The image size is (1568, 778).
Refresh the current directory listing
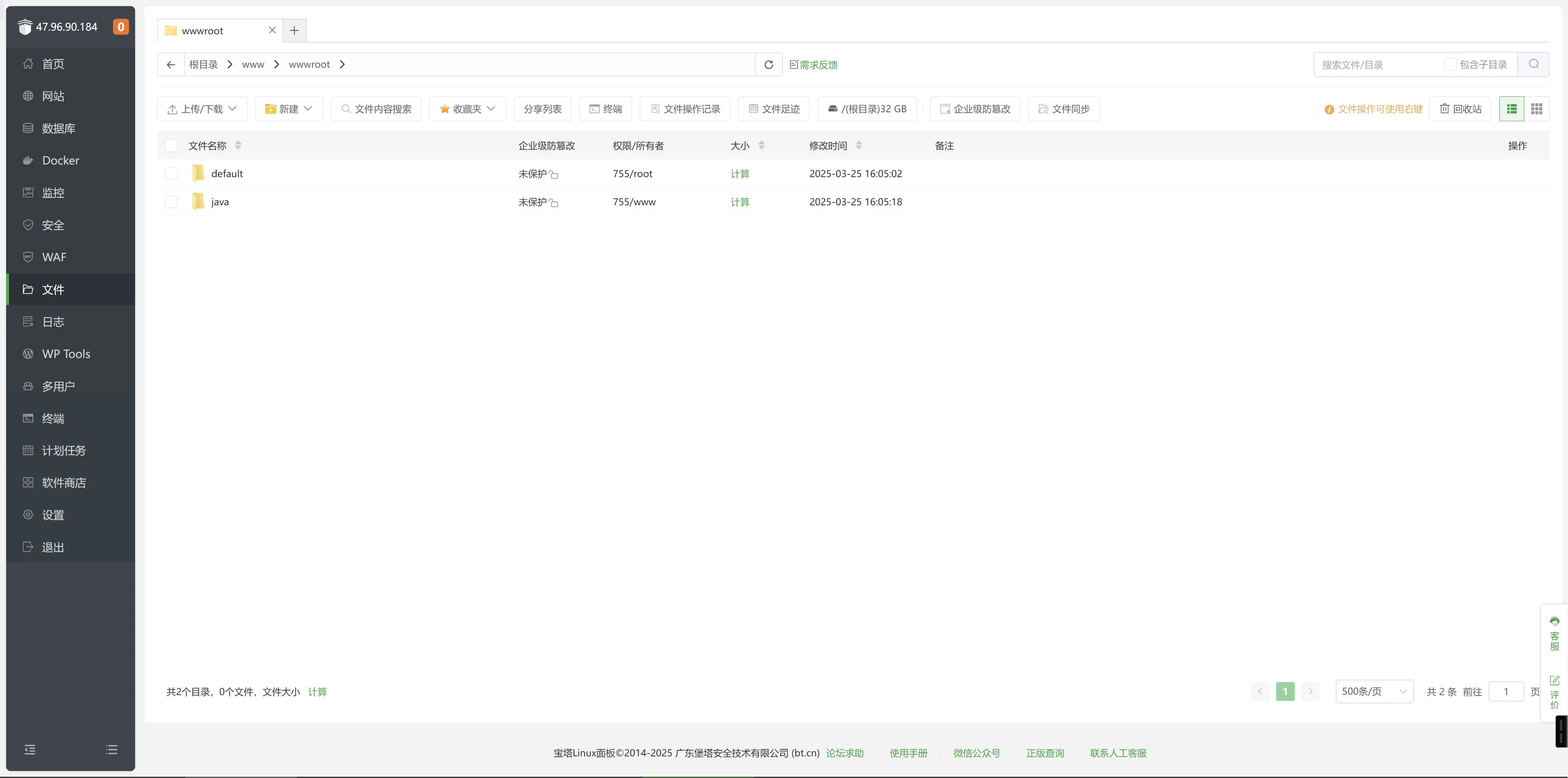pyautogui.click(x=769, y=64)
